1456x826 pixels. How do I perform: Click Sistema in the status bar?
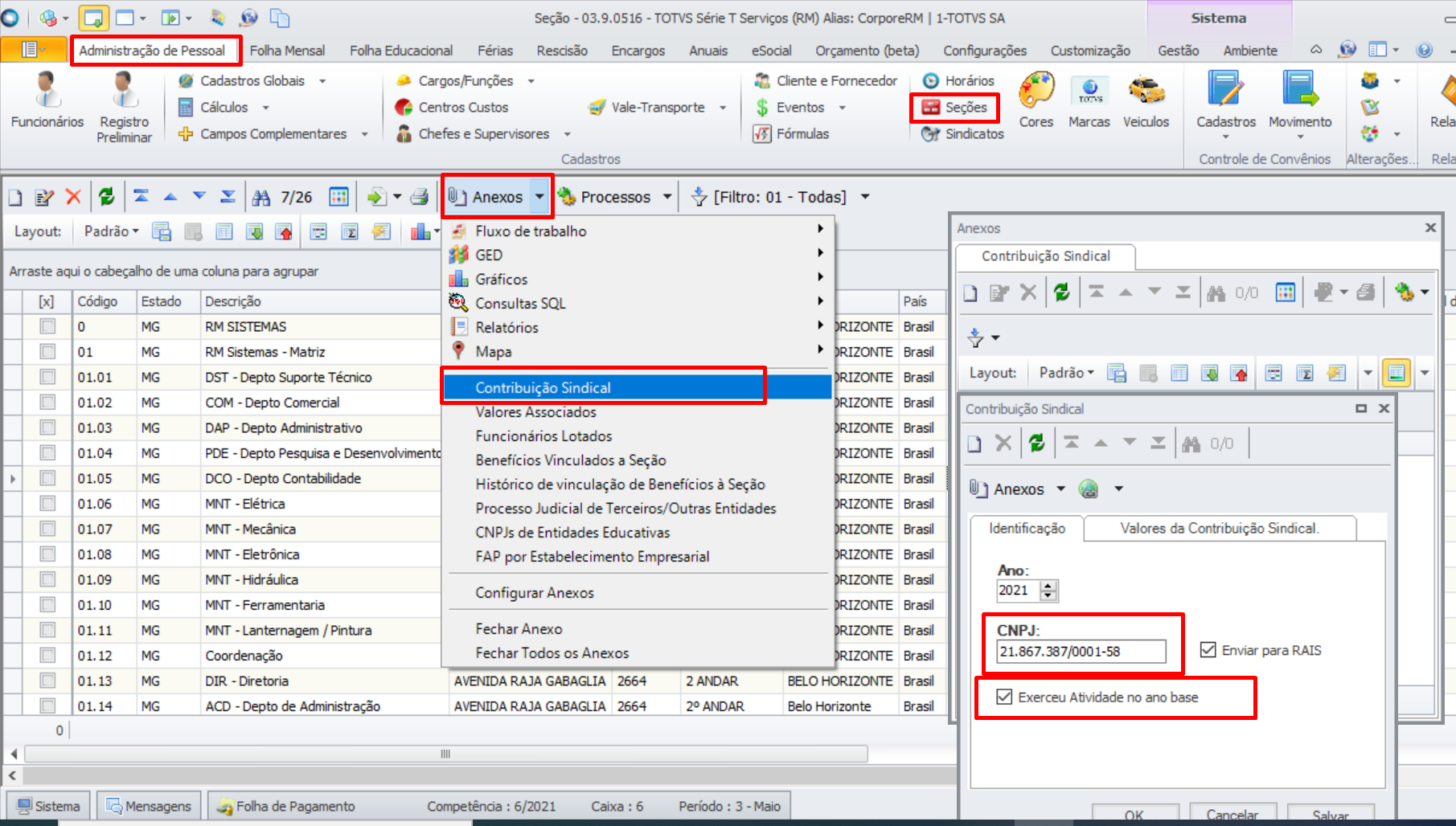coord(50,806)
